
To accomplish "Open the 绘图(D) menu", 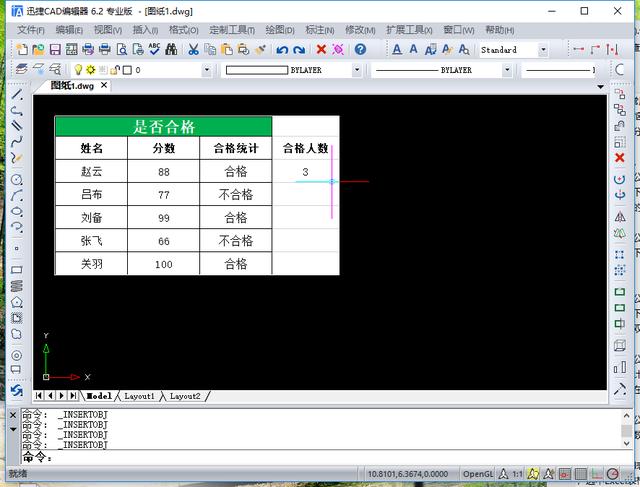I will coord(280,30).
